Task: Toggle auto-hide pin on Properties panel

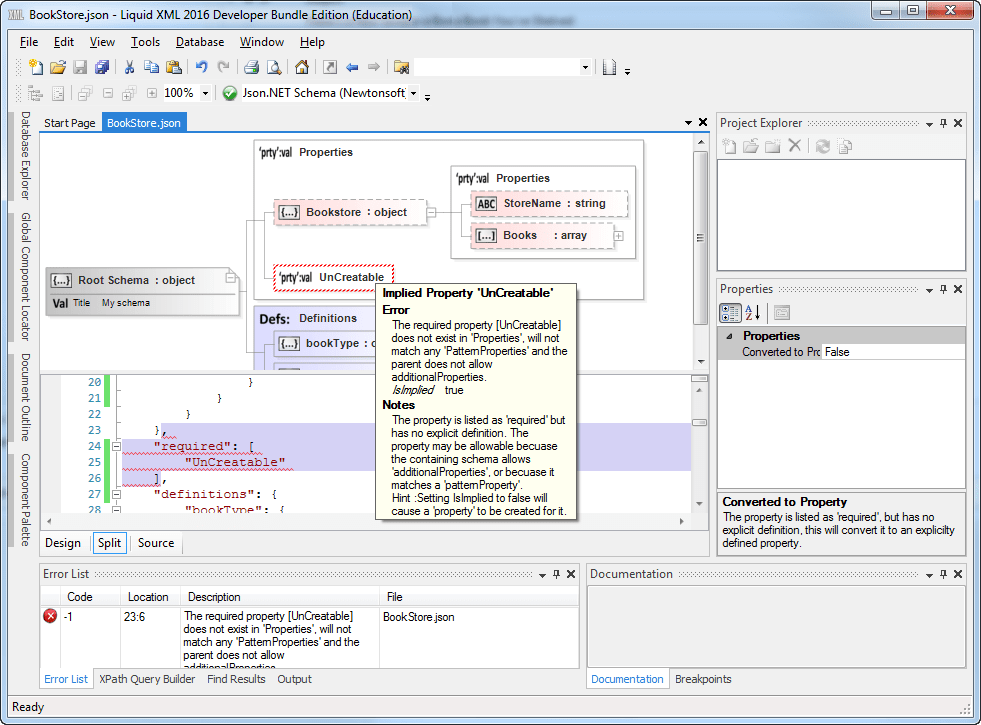Action: [x=943, y=289]
